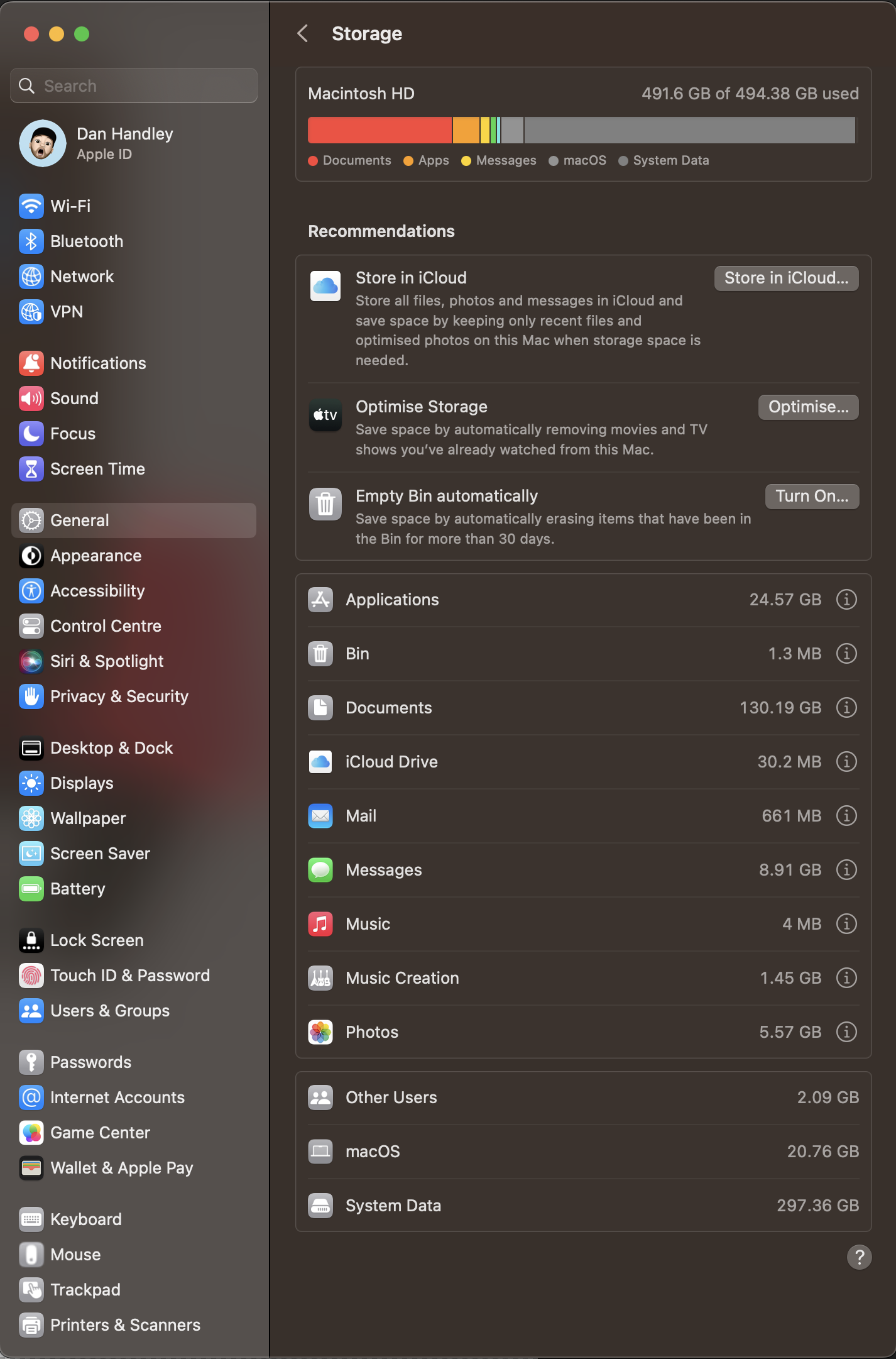Click the orange Apps segment of storage bar

(466, 130)
